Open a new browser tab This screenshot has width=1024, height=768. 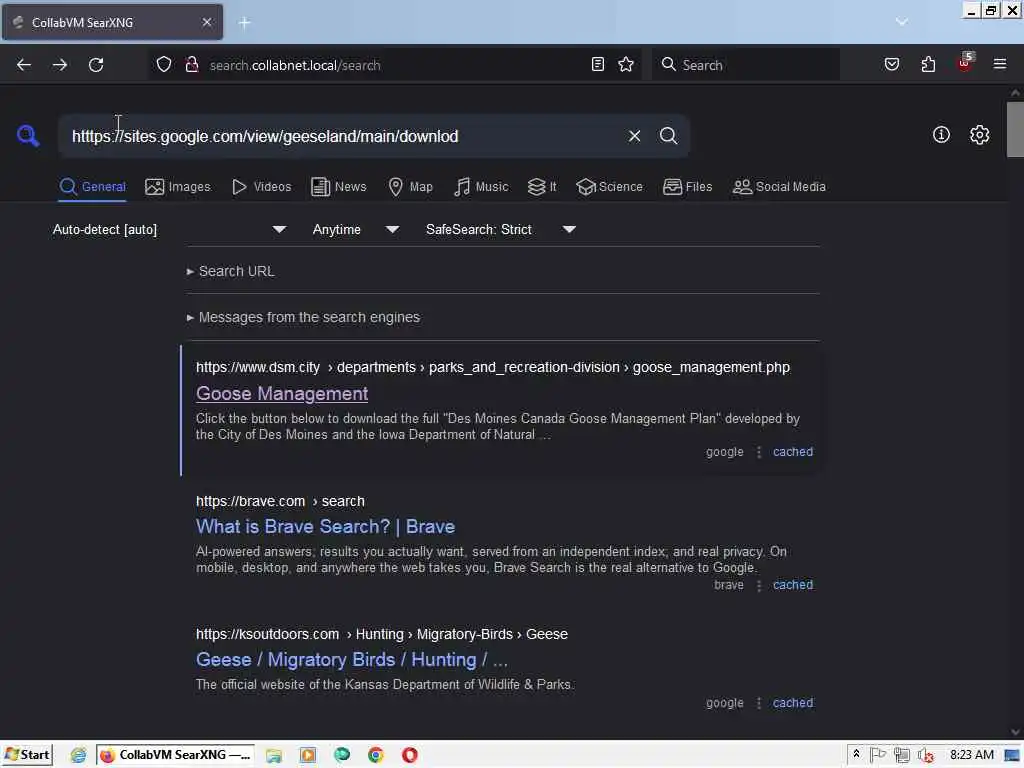(244, 23)
